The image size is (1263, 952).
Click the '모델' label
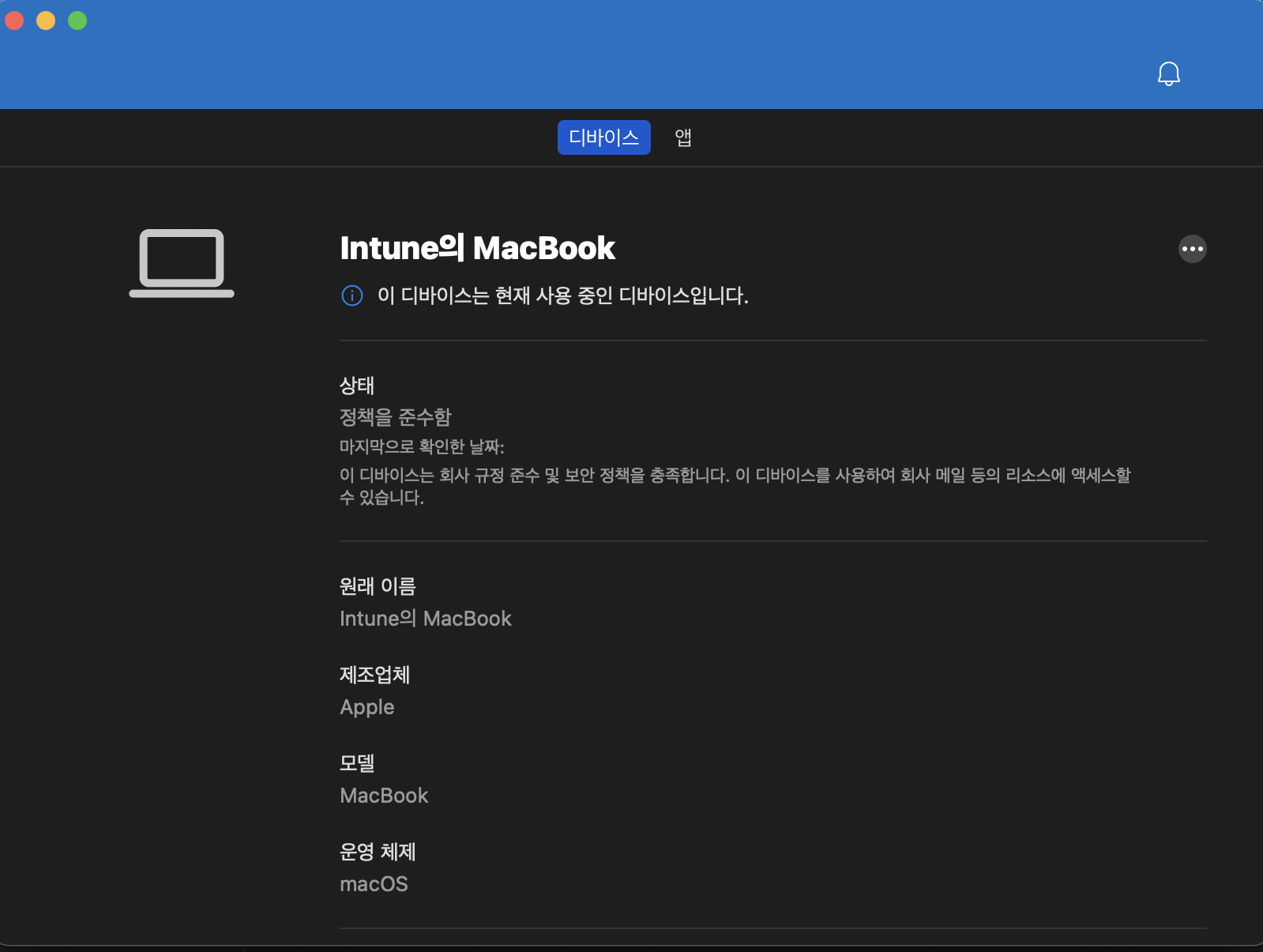coord(357,763)
